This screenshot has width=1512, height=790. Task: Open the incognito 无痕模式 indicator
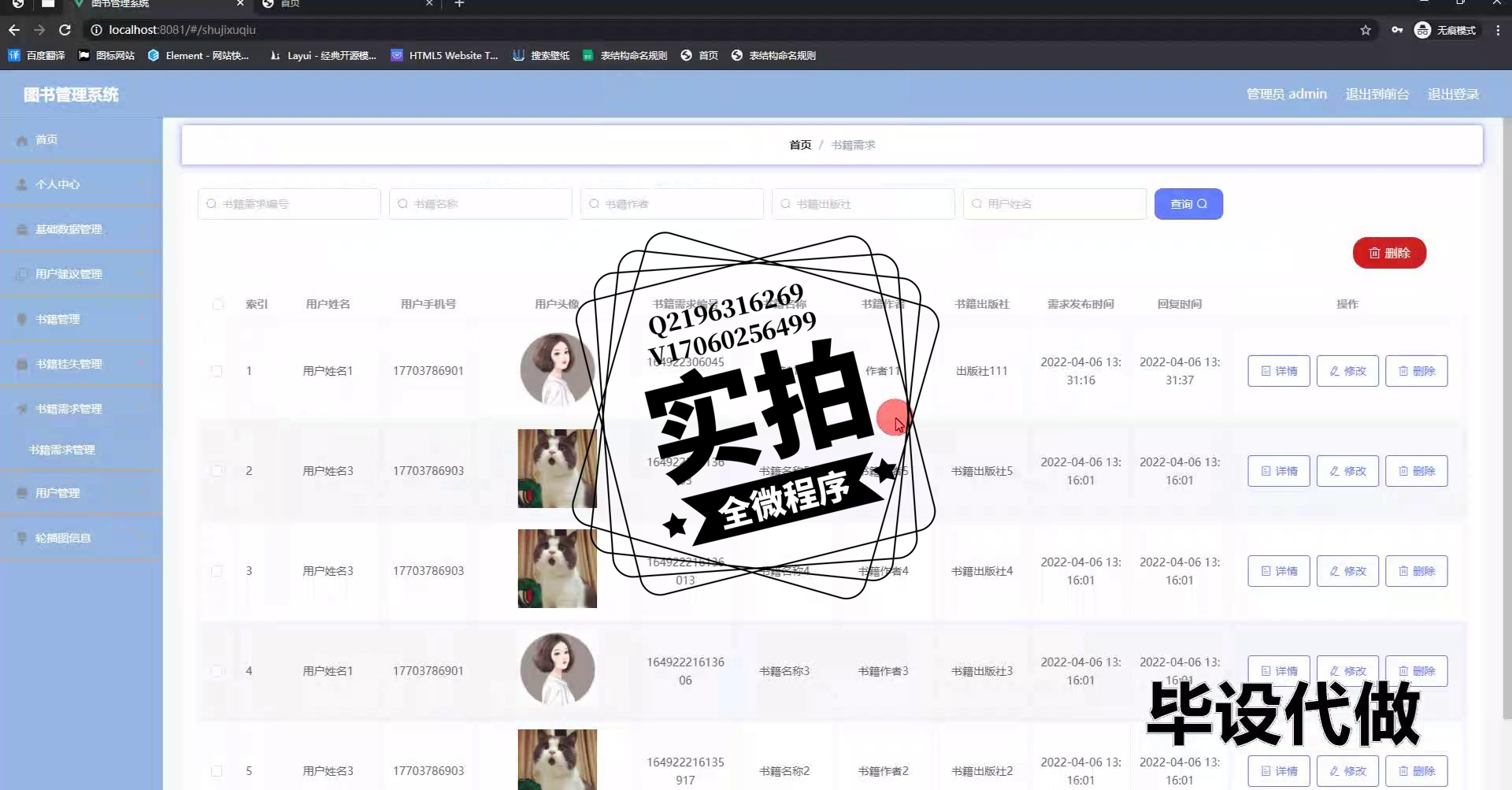[x=1445, y=30]
